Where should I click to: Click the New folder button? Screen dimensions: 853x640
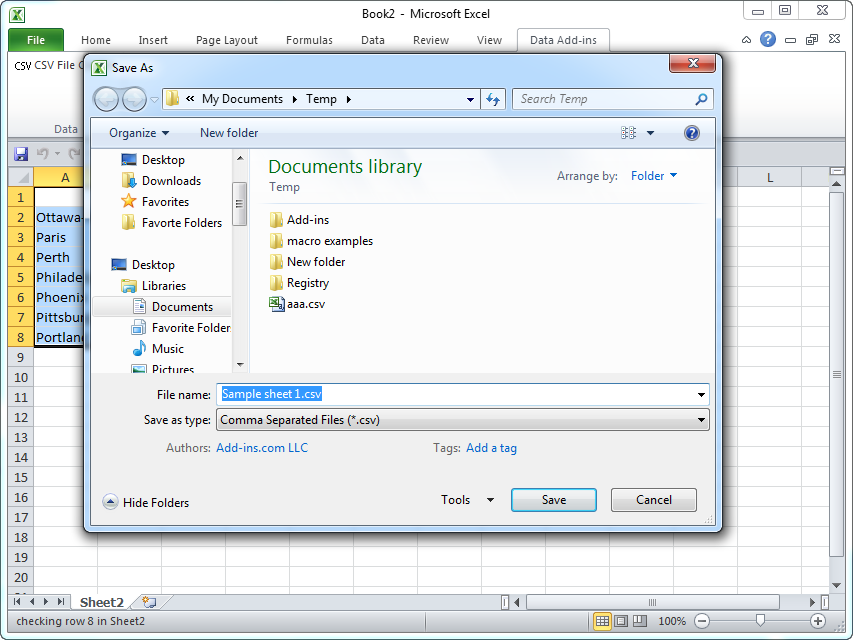coord(229,133)
